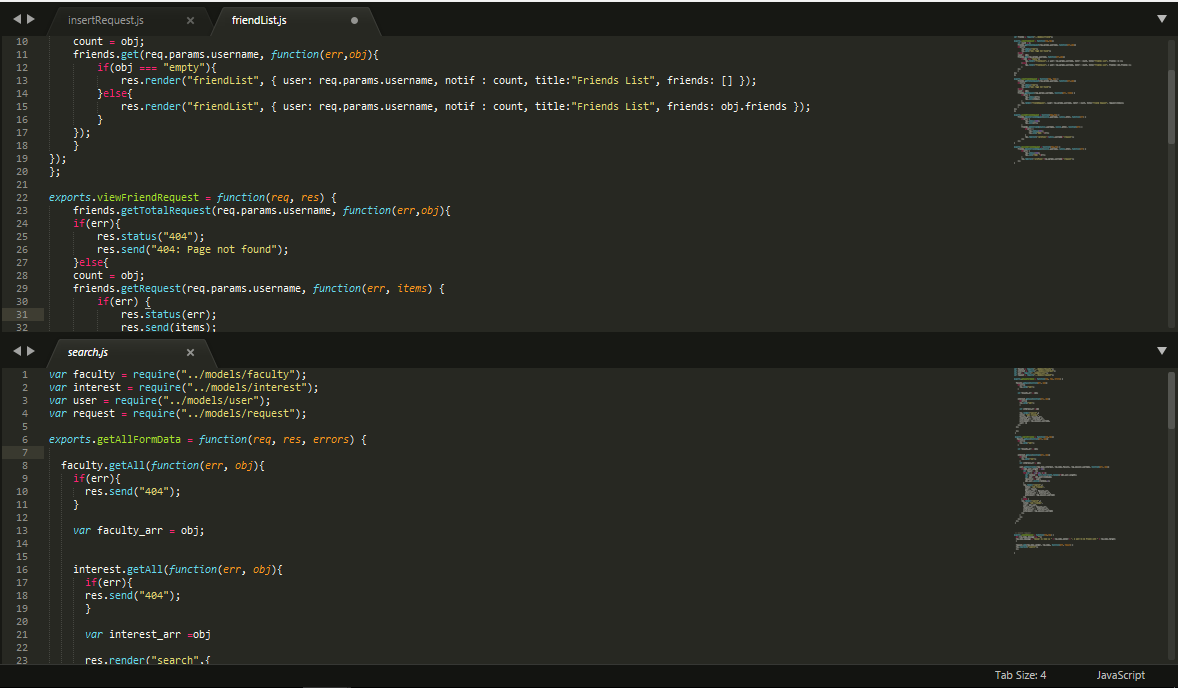This screenshot has height=688, width=1178.
Task: Click empty line 7 in search.js
Action: point(526,452)
